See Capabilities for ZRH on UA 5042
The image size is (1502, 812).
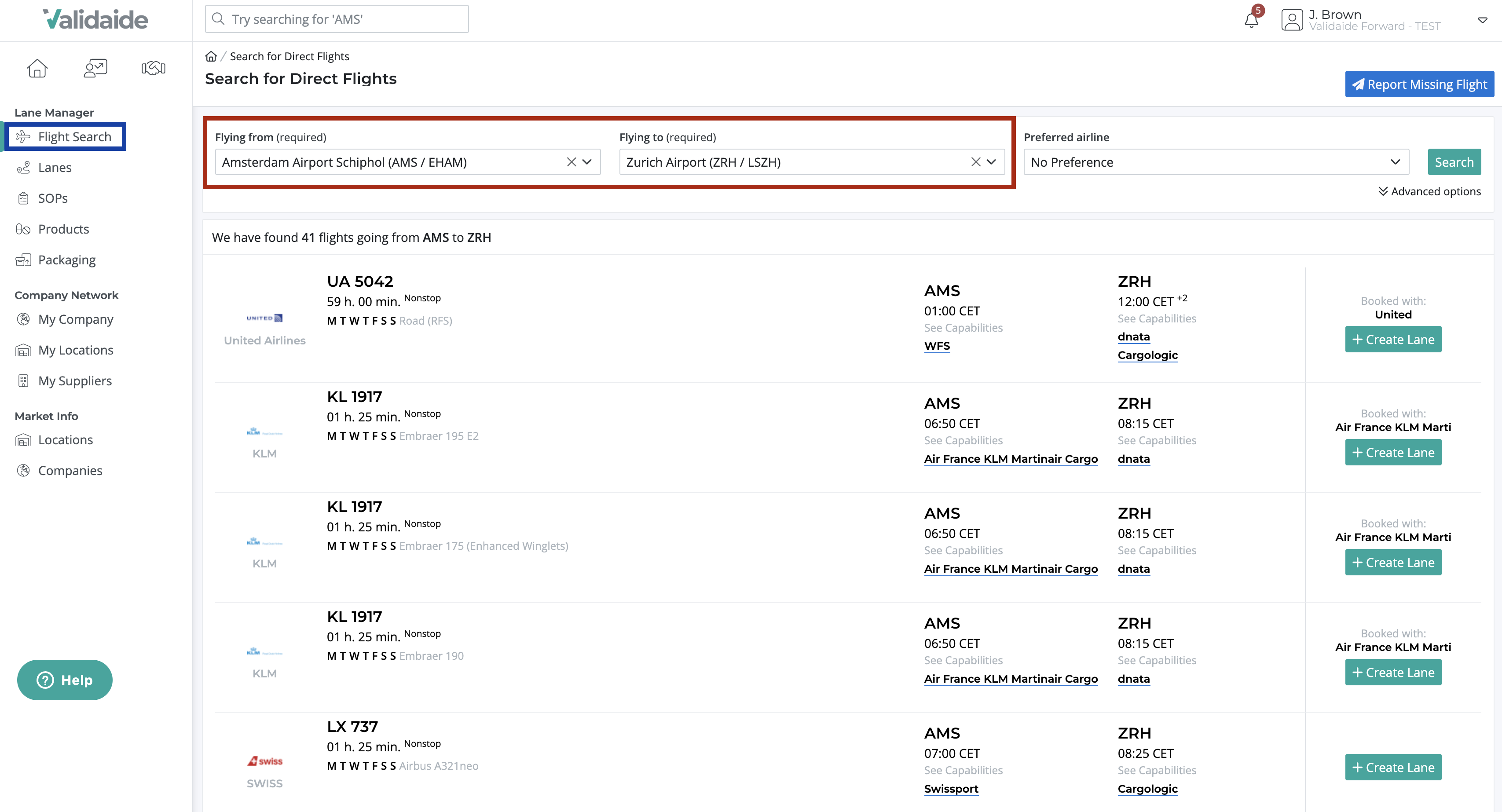[x=1157, y=318]
